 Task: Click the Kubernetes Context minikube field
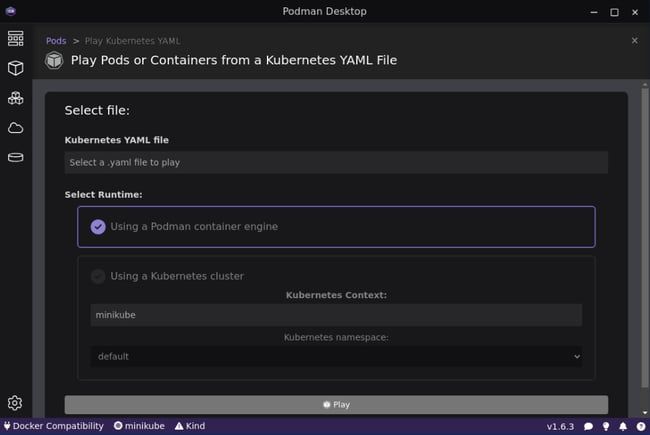coord(336,315)
